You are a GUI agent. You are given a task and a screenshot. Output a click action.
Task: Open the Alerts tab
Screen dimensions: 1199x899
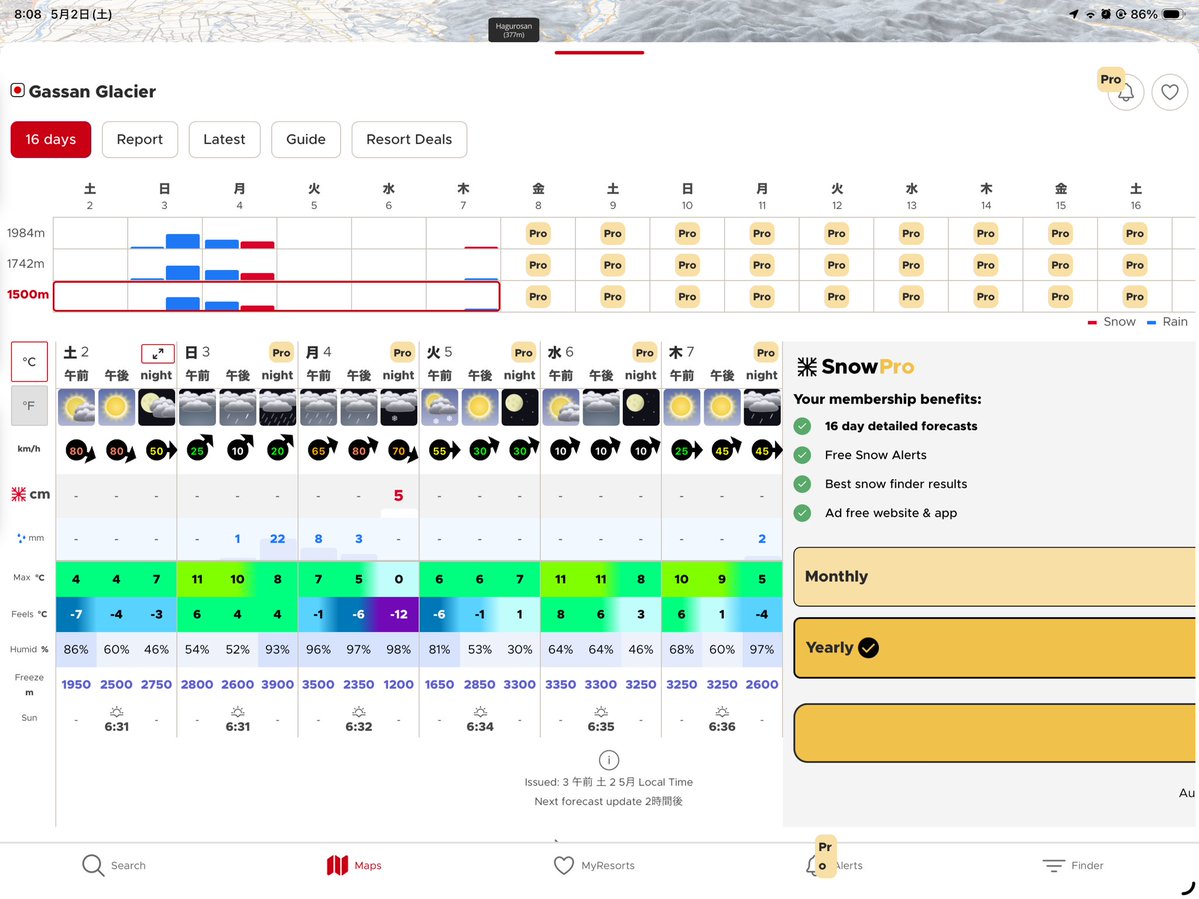pyautogui.click(x=834, y=865)
